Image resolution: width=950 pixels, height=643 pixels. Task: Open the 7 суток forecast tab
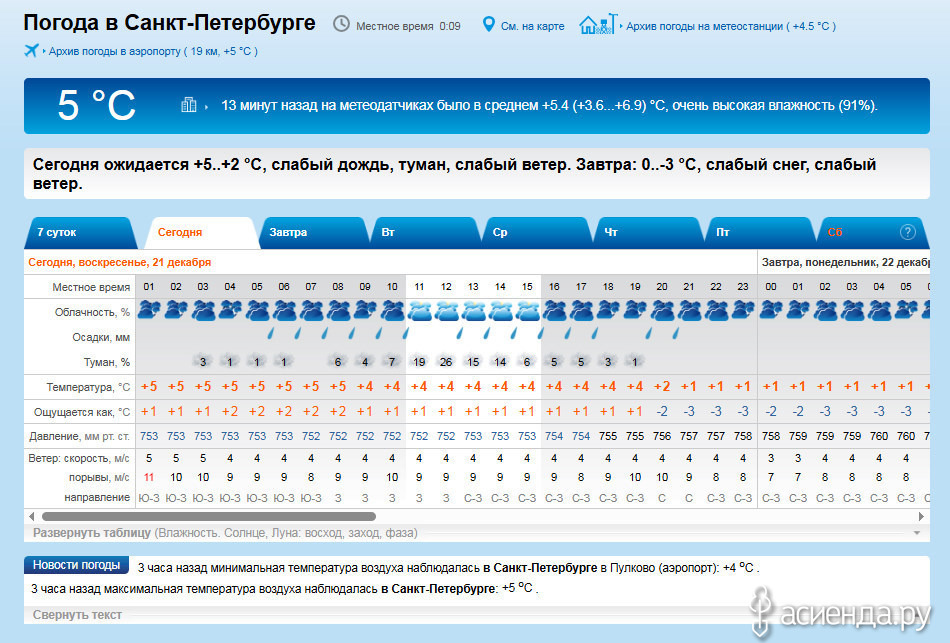point(57,232)
